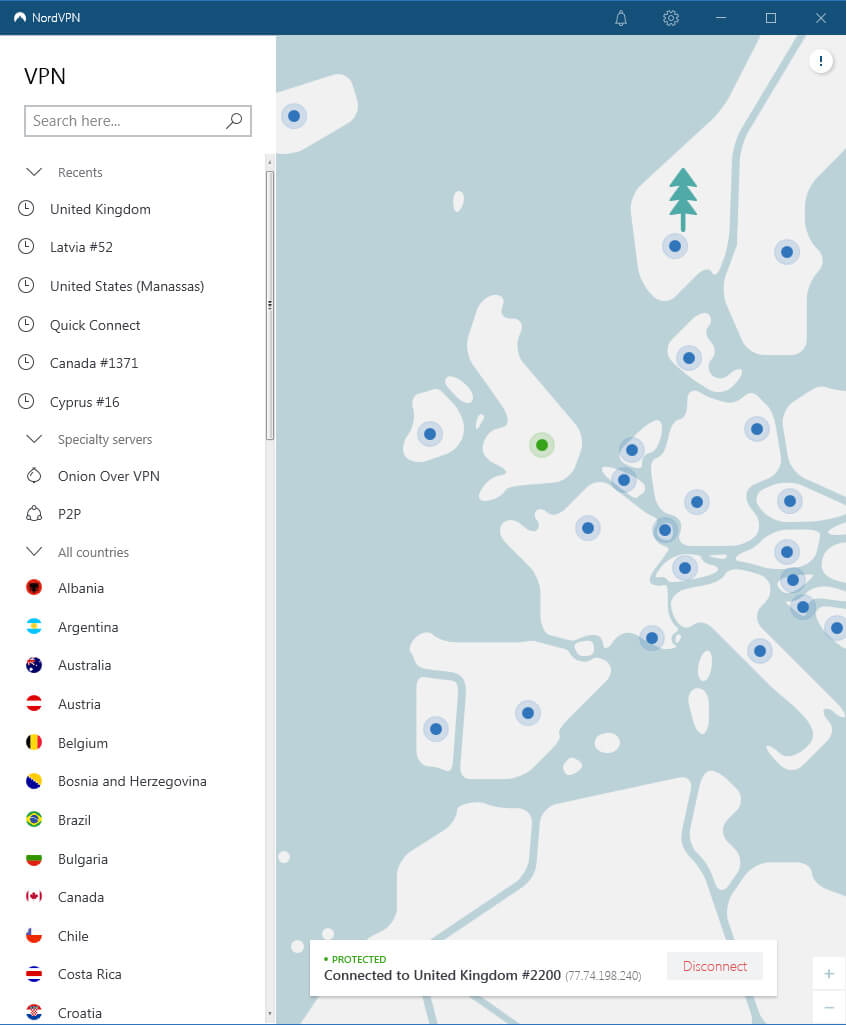The image size is (846, 1025).
Task: Click the Bosnia and Herzegovina flag icon
Action: click(34, 781)
